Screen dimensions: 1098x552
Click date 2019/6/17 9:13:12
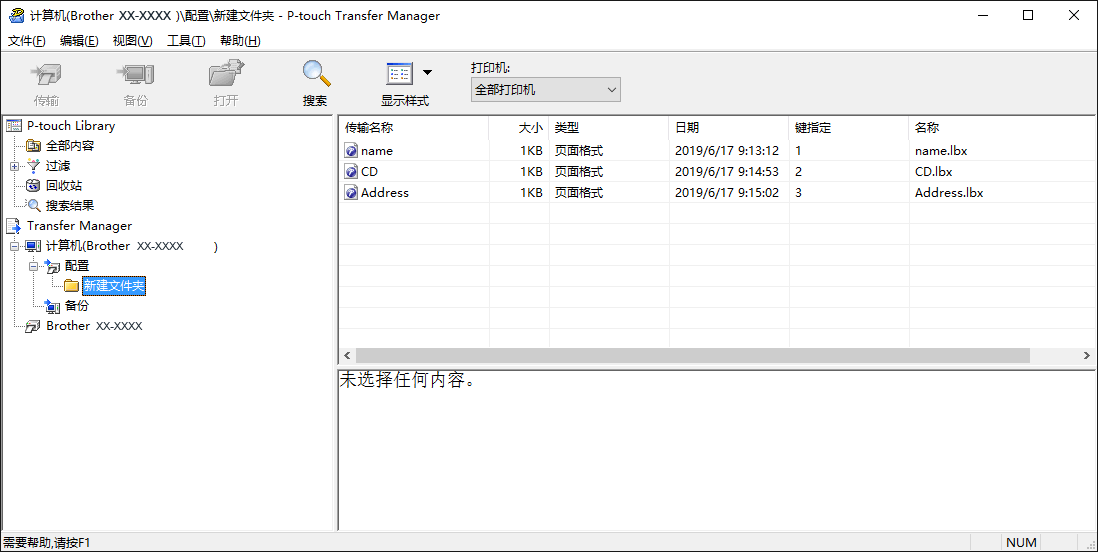coord(727,151)
